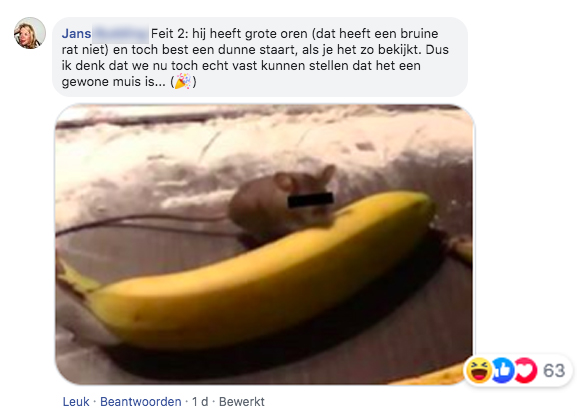The width and height of the screenshot is (585, 418).
Task: Click the 1 d timestamp
Action: point(200,402)
